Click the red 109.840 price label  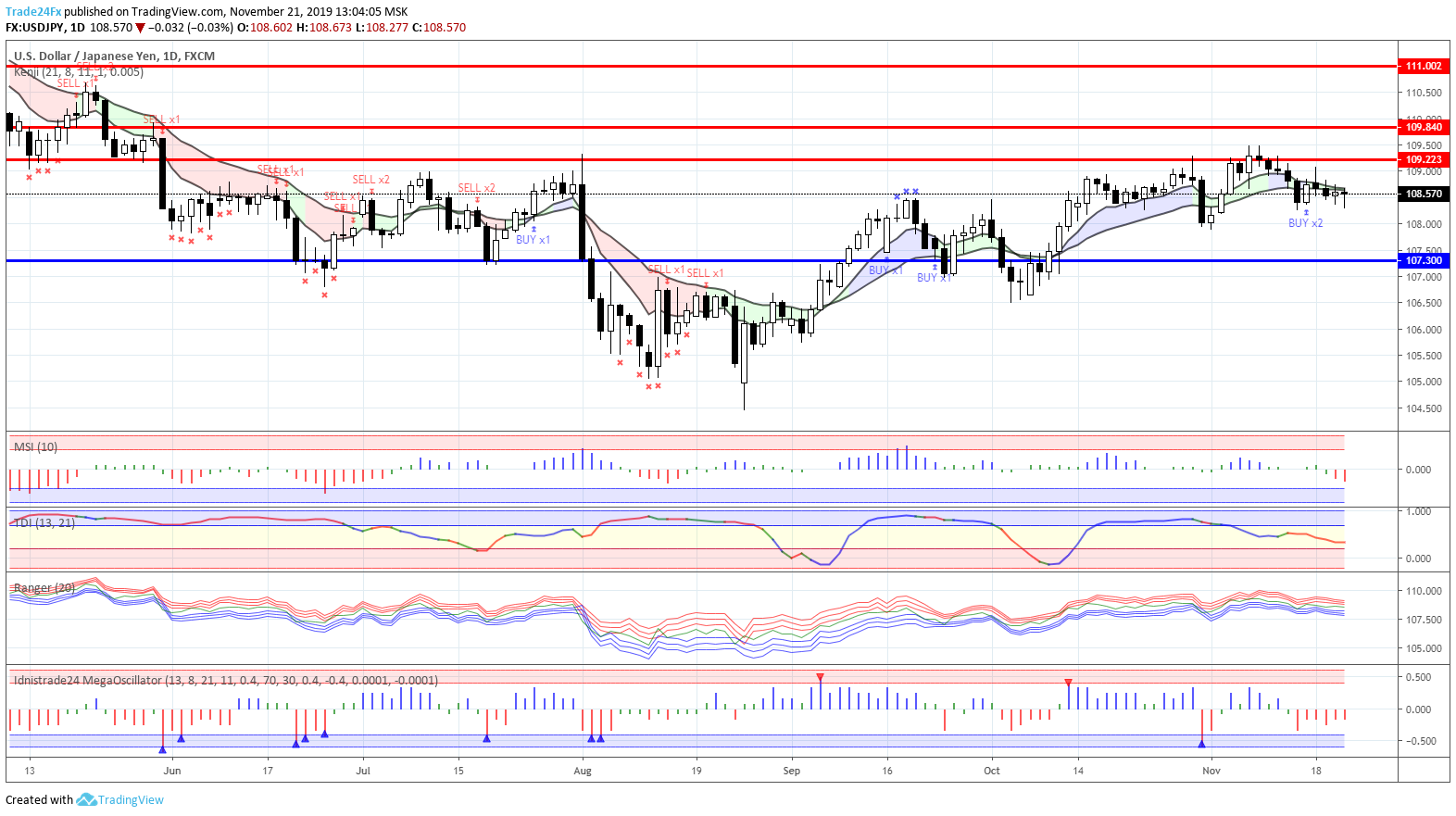coord(1424,127)
